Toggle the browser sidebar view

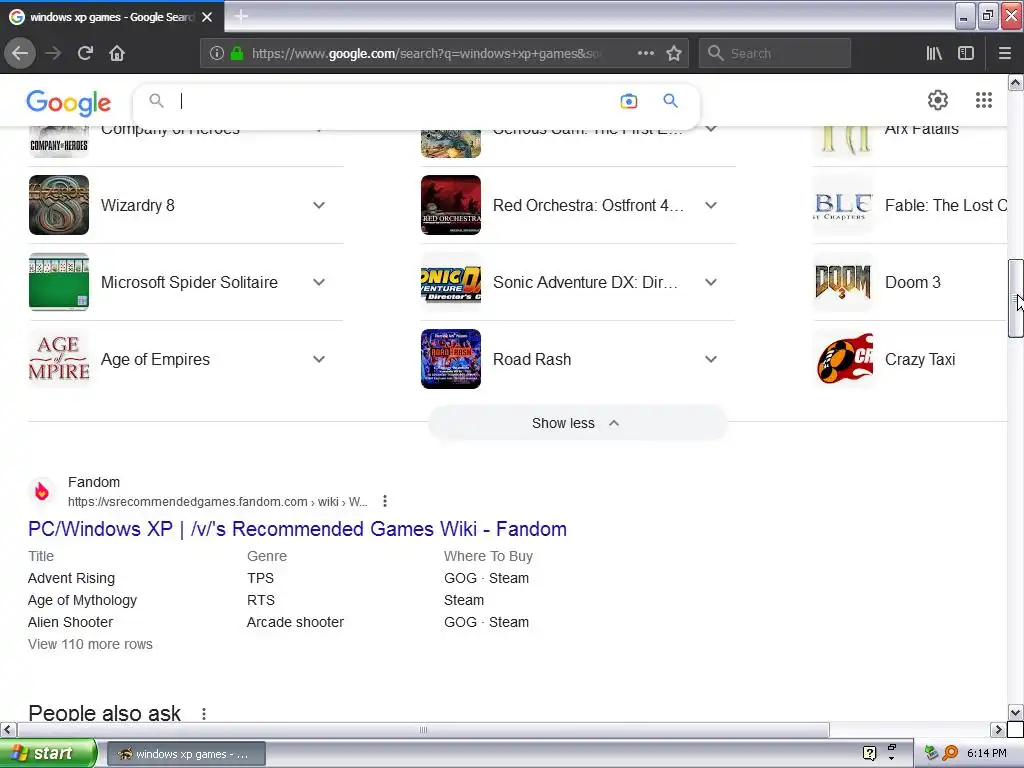[966, 53]
